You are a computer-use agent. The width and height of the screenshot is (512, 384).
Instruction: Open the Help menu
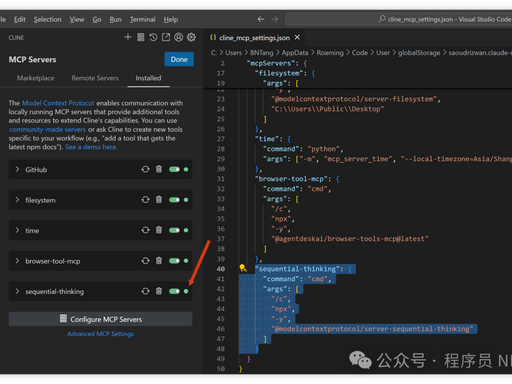click(x=171, y=19)
